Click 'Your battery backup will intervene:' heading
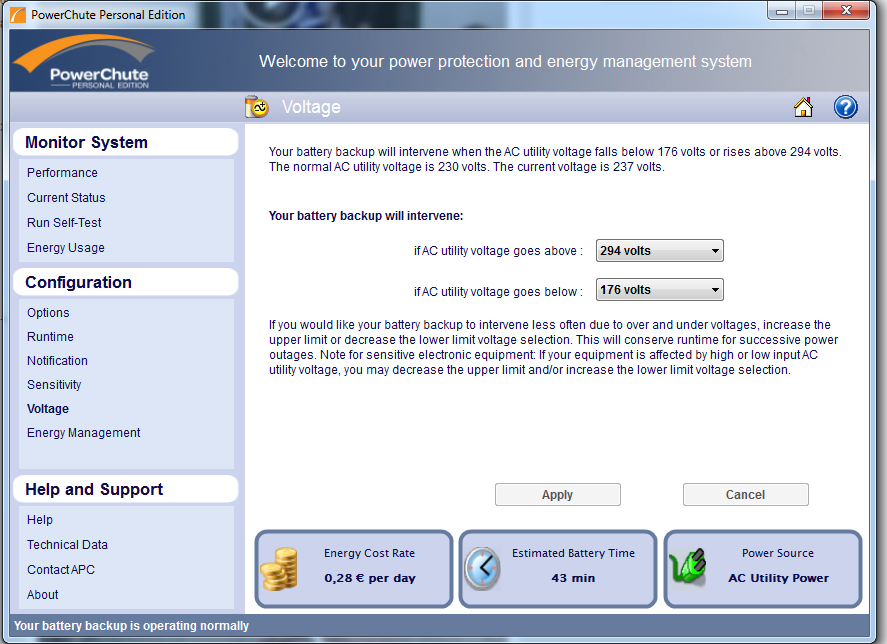This screenshot has width=887, height=644. pyautogui.click(x=366, y=216)
